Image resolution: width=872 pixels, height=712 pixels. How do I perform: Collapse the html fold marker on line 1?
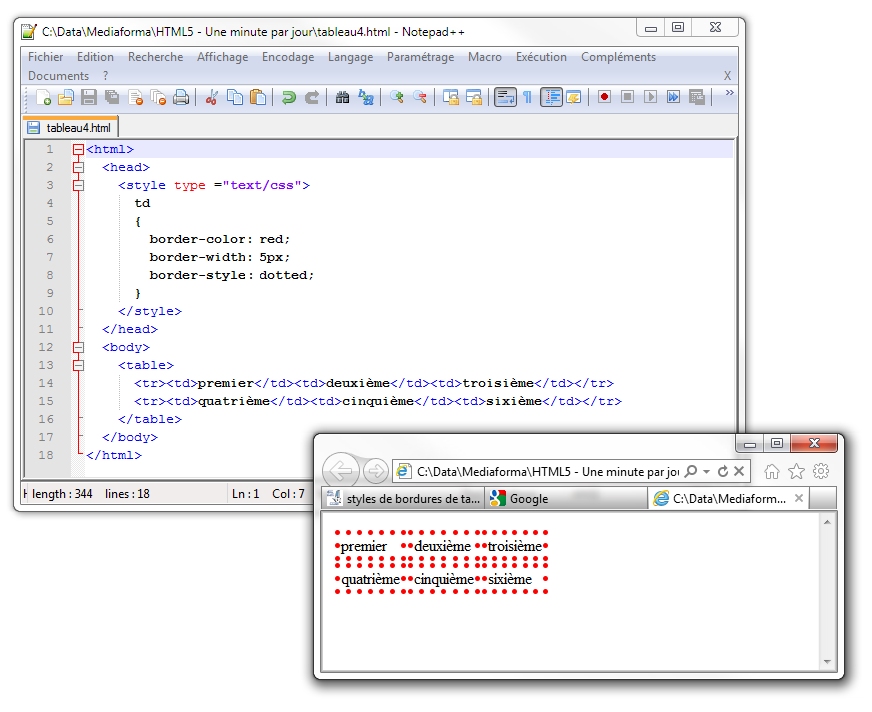pyautogui.click(x=78, y=149)
